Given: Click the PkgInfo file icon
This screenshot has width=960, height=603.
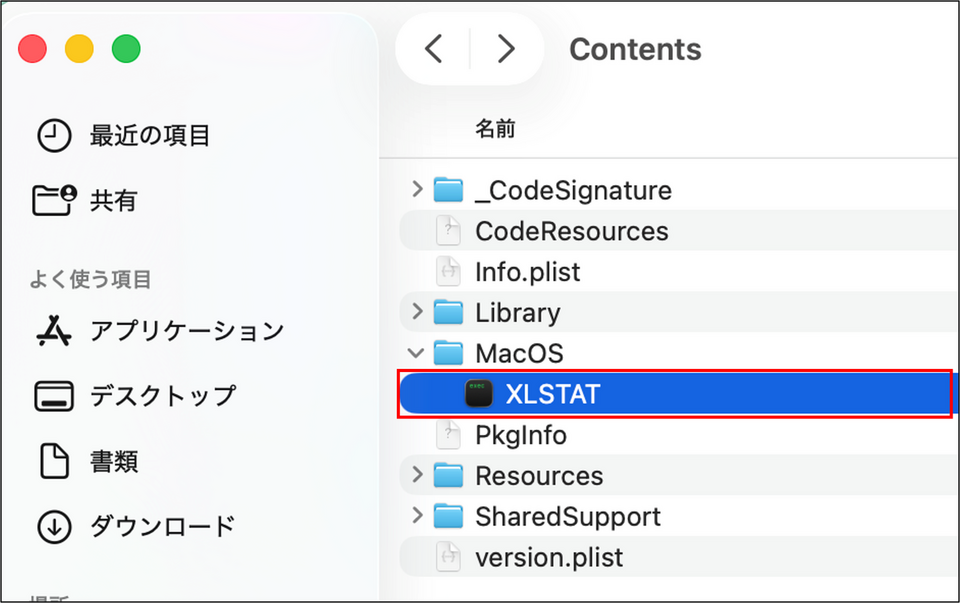Looking at the screenshot, I should [449, 435].
